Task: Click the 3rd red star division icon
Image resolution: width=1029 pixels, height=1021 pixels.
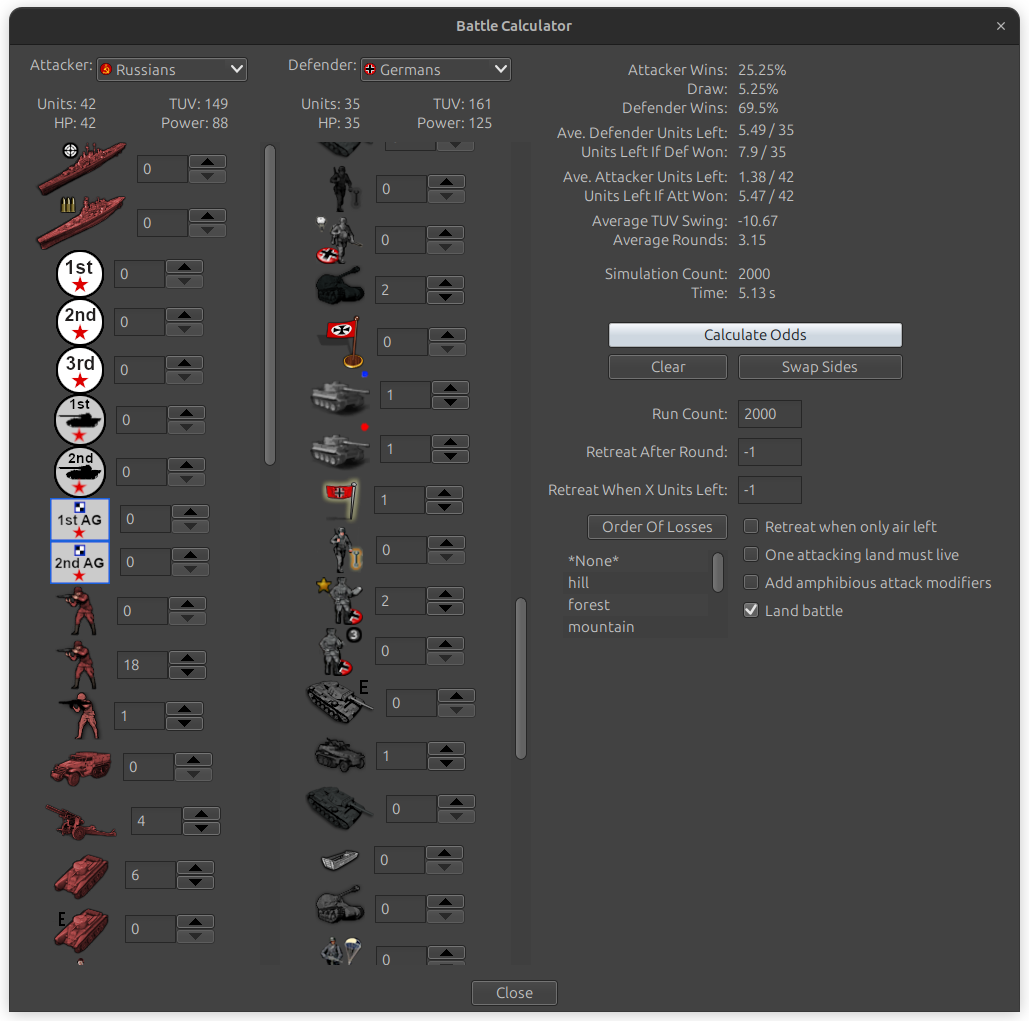Action: 80,369
